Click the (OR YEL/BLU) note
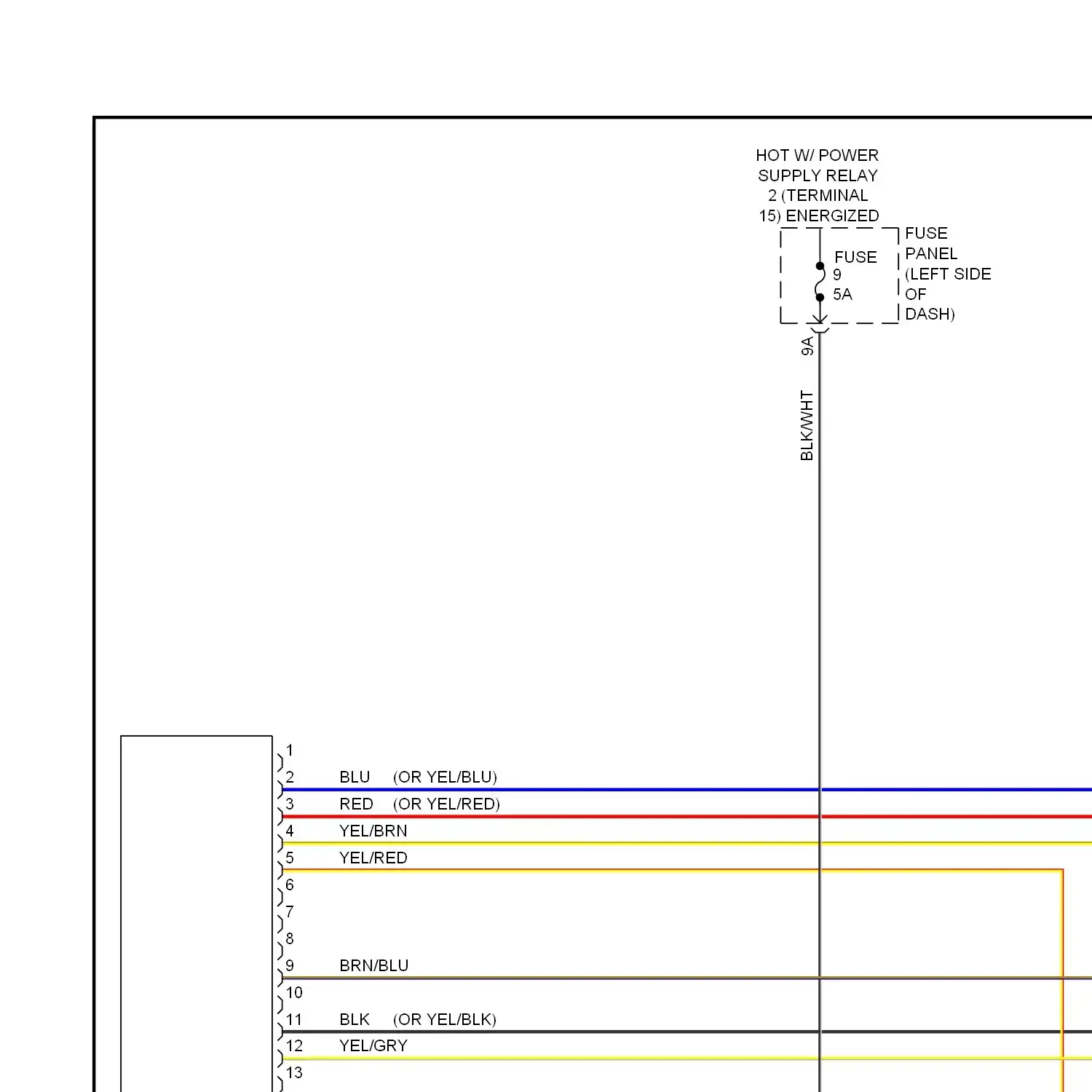Image resolution: width=1092 pixels, height=1092 pixels. coord(445,778)
